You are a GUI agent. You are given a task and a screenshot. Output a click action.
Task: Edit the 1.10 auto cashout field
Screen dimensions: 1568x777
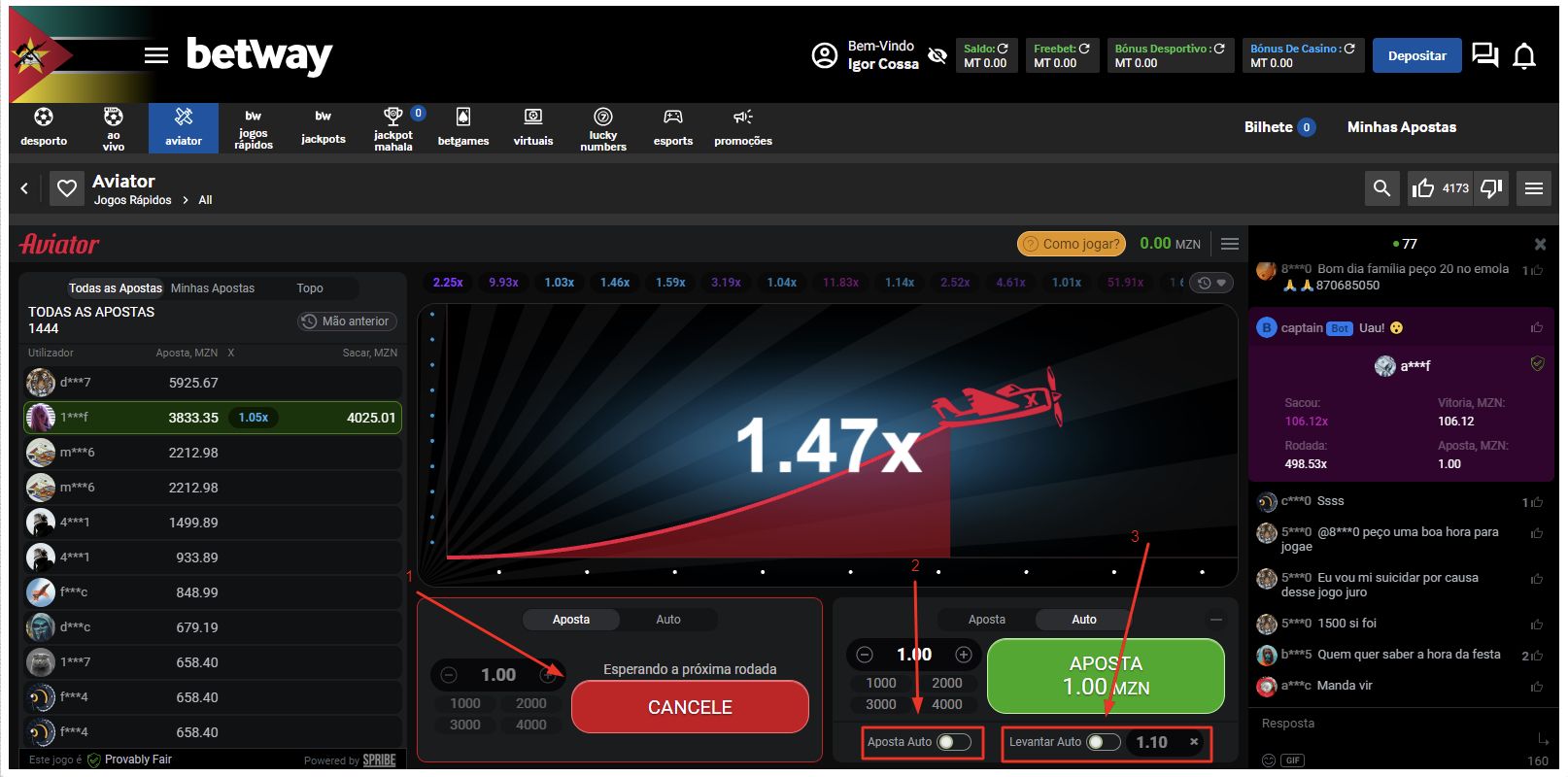[x=1152, y=742]
